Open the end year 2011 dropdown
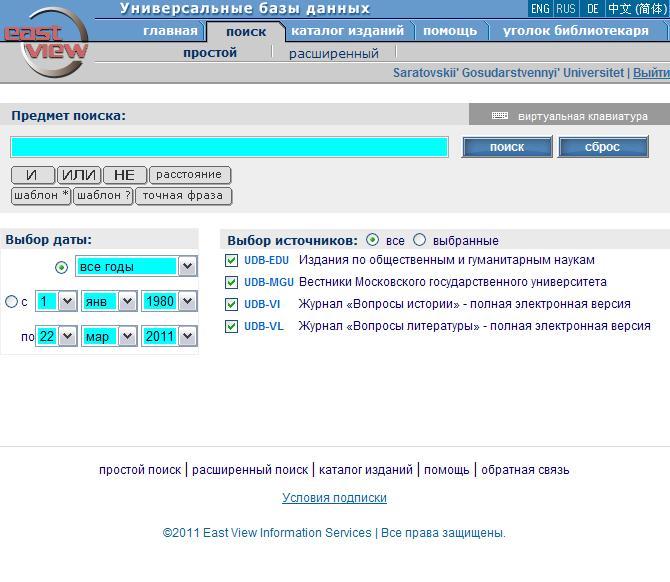670x582 pixels. (x=187, y=337)
